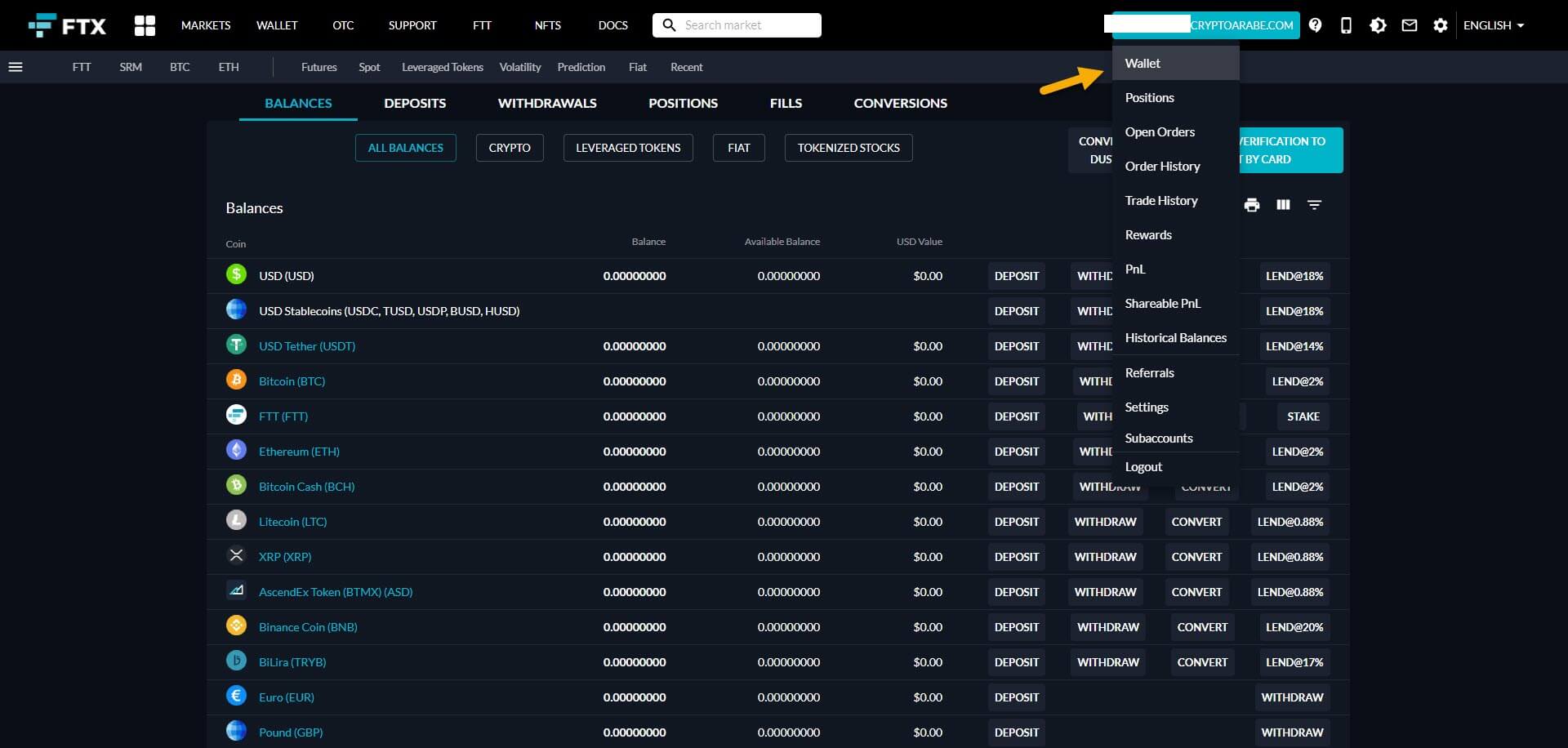Select the SRM quick market link
This screenshot has width=1568, height=748.
pos(131,67)
